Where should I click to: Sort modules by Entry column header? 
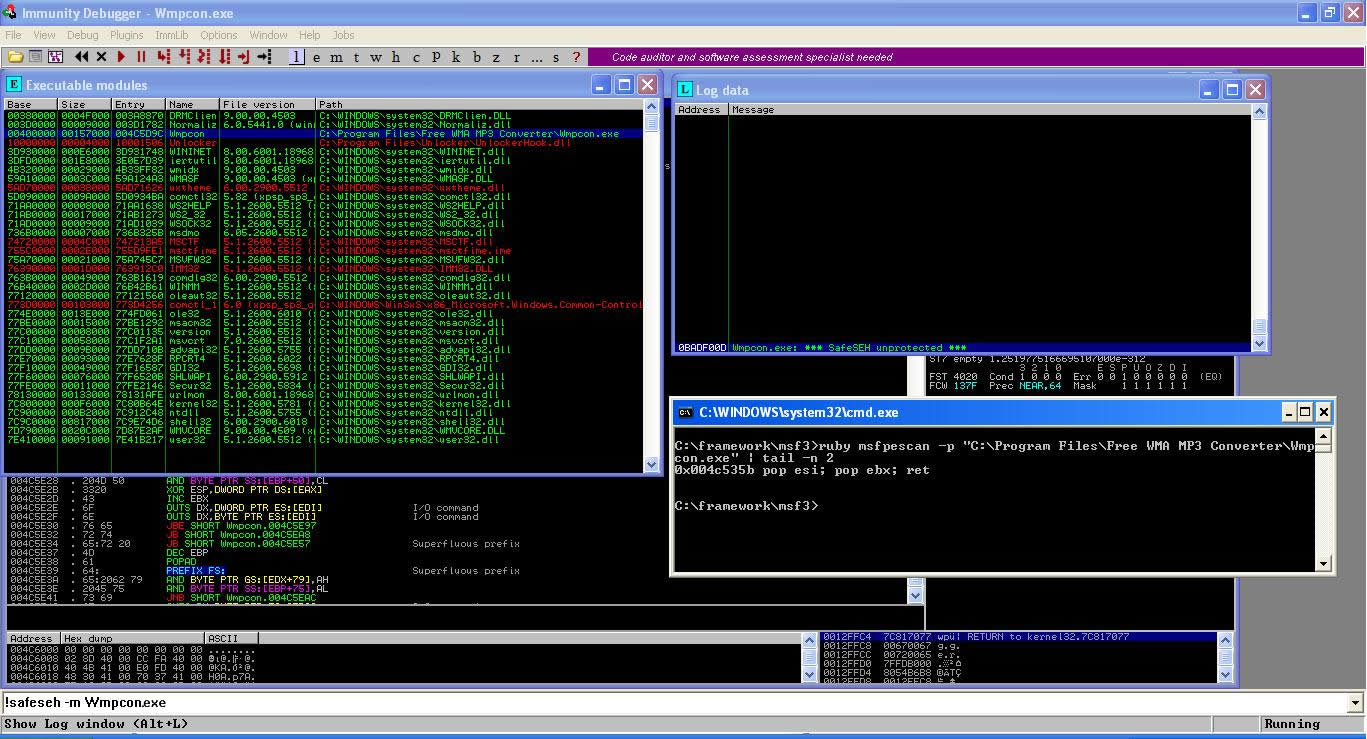pyautogui.click(x=139, y=104)
